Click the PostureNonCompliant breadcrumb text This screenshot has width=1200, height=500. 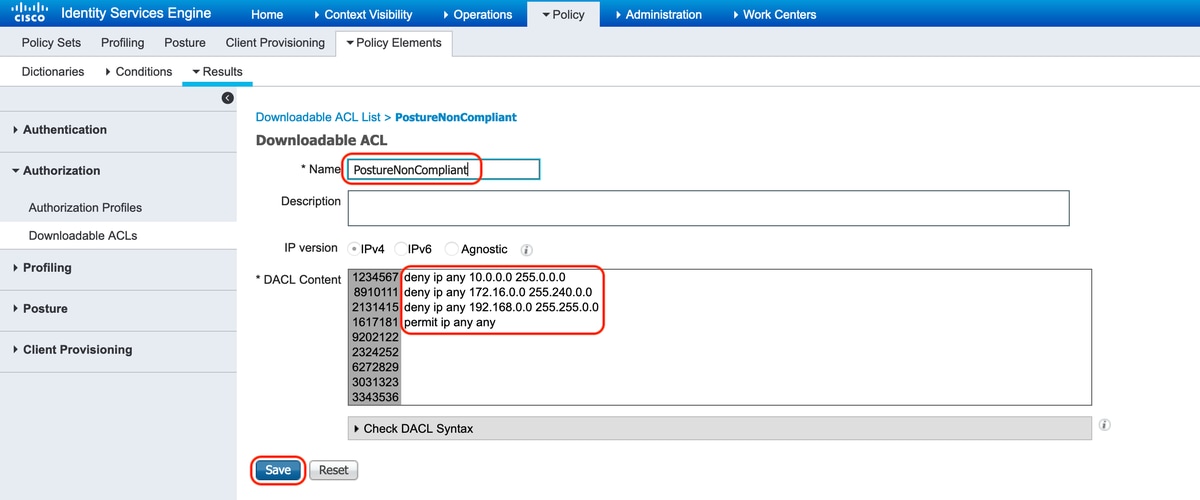(456, 117)
